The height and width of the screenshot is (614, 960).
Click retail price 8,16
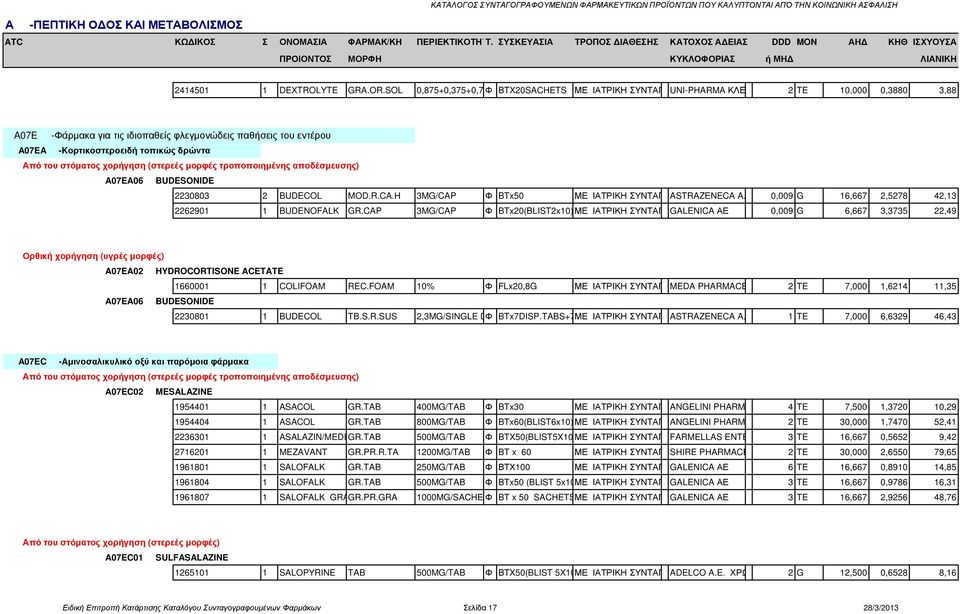(933, 573)
